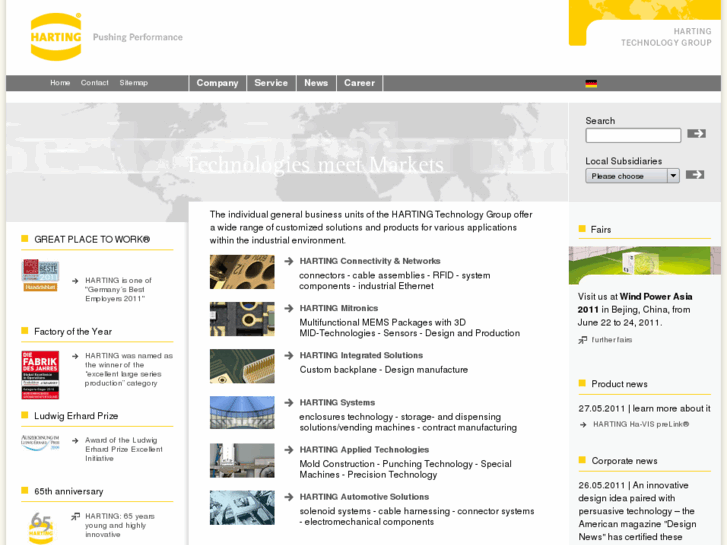Image resolution: width=727 pixels, height=545 pixels.
Task: Click external link icon by 65 years text
Action: click(75, 516)
